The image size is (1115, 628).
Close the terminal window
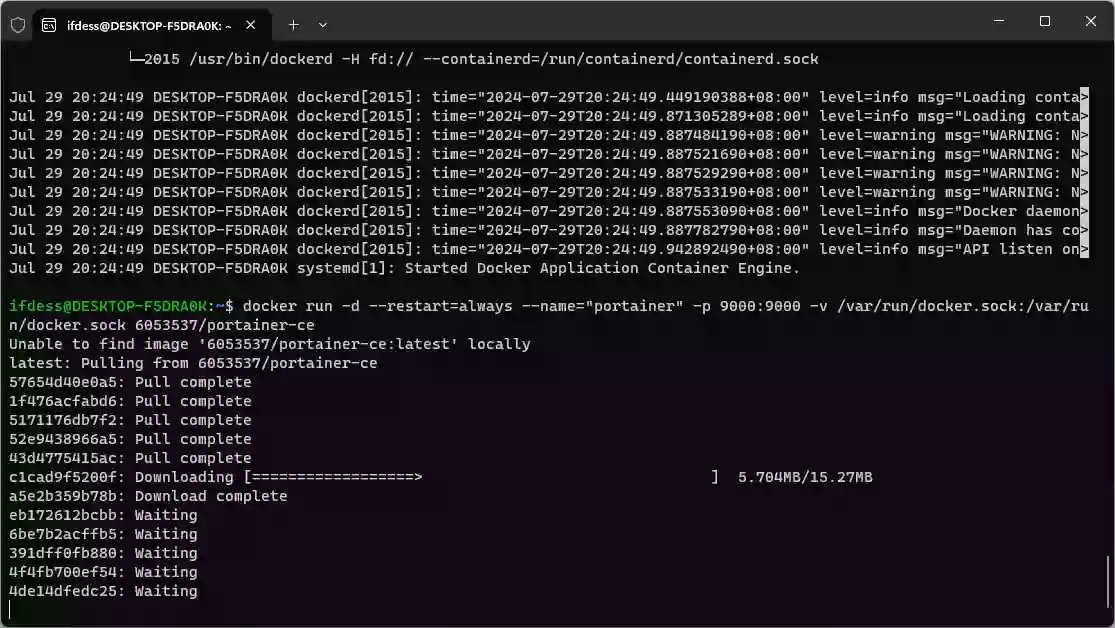1090,21
